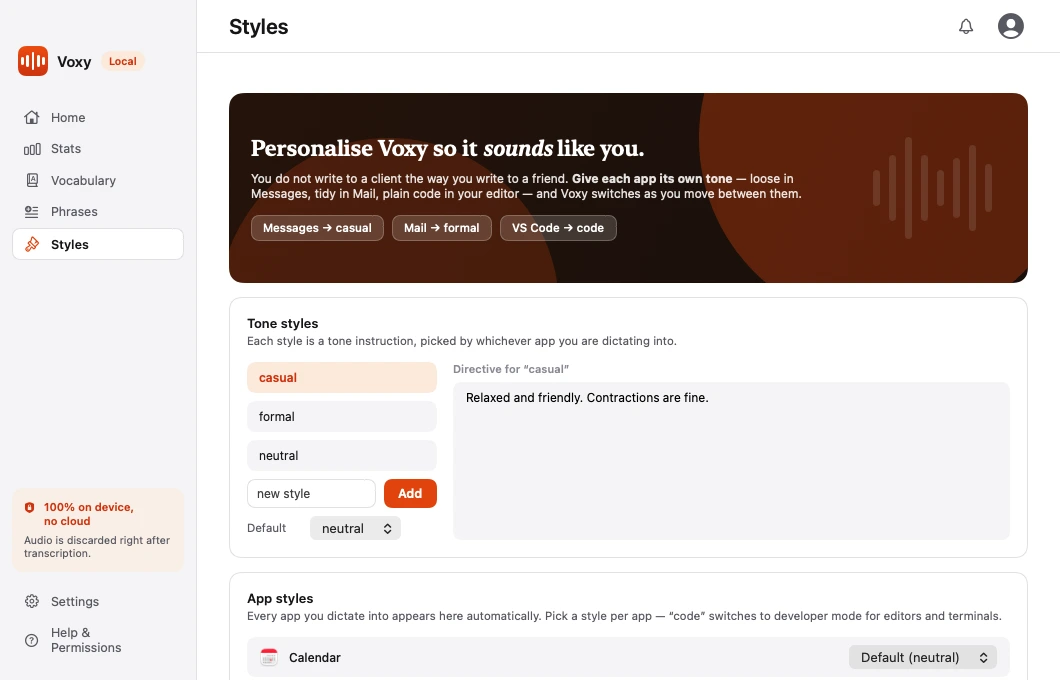The height and width of the screenshot is (680, 1060).
Task: Click the App styles heading
Action: click(x=280, y=598)
